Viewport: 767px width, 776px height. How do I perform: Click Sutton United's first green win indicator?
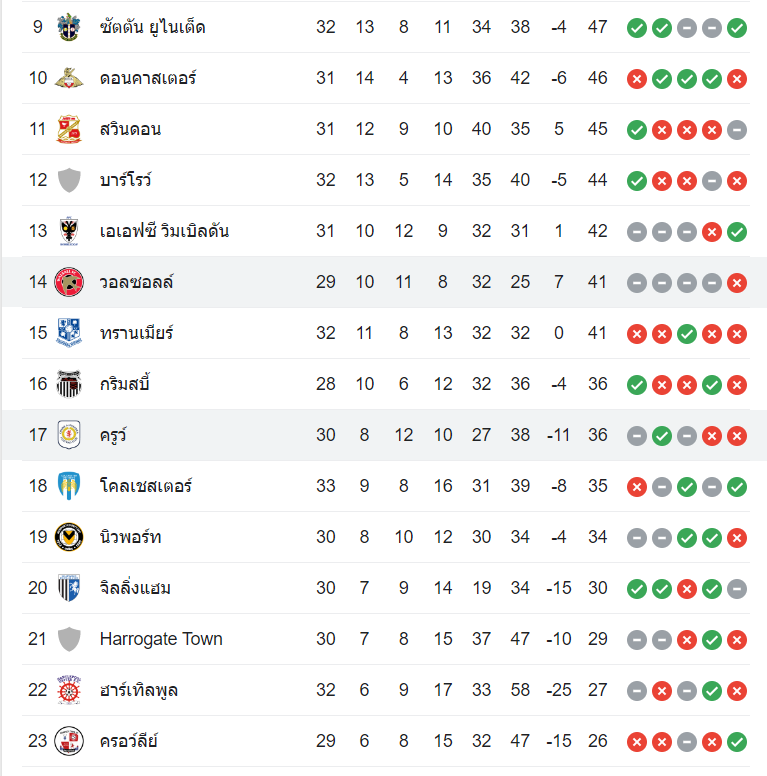click(x=637, y=28)
